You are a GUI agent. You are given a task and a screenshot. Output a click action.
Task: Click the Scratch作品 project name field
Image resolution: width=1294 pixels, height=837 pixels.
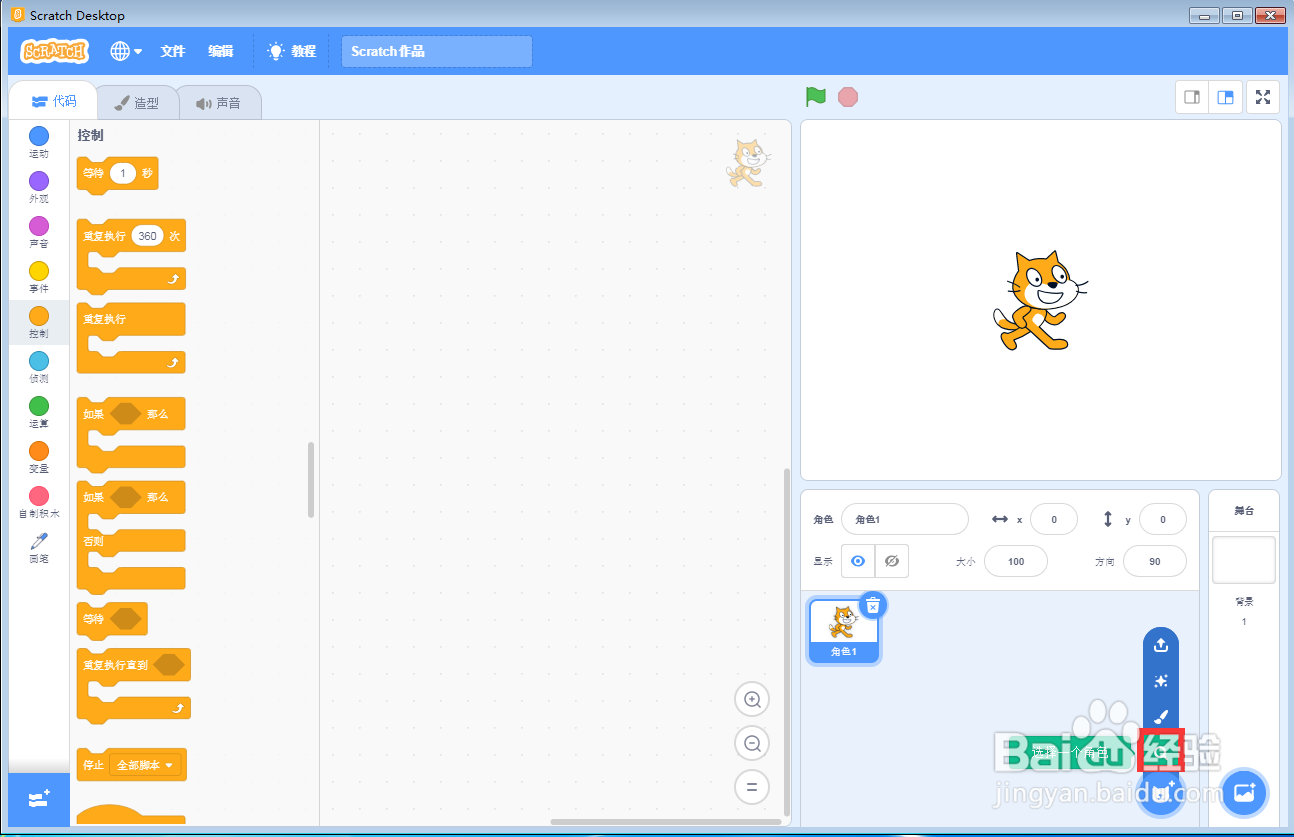(x=436, y=51)
